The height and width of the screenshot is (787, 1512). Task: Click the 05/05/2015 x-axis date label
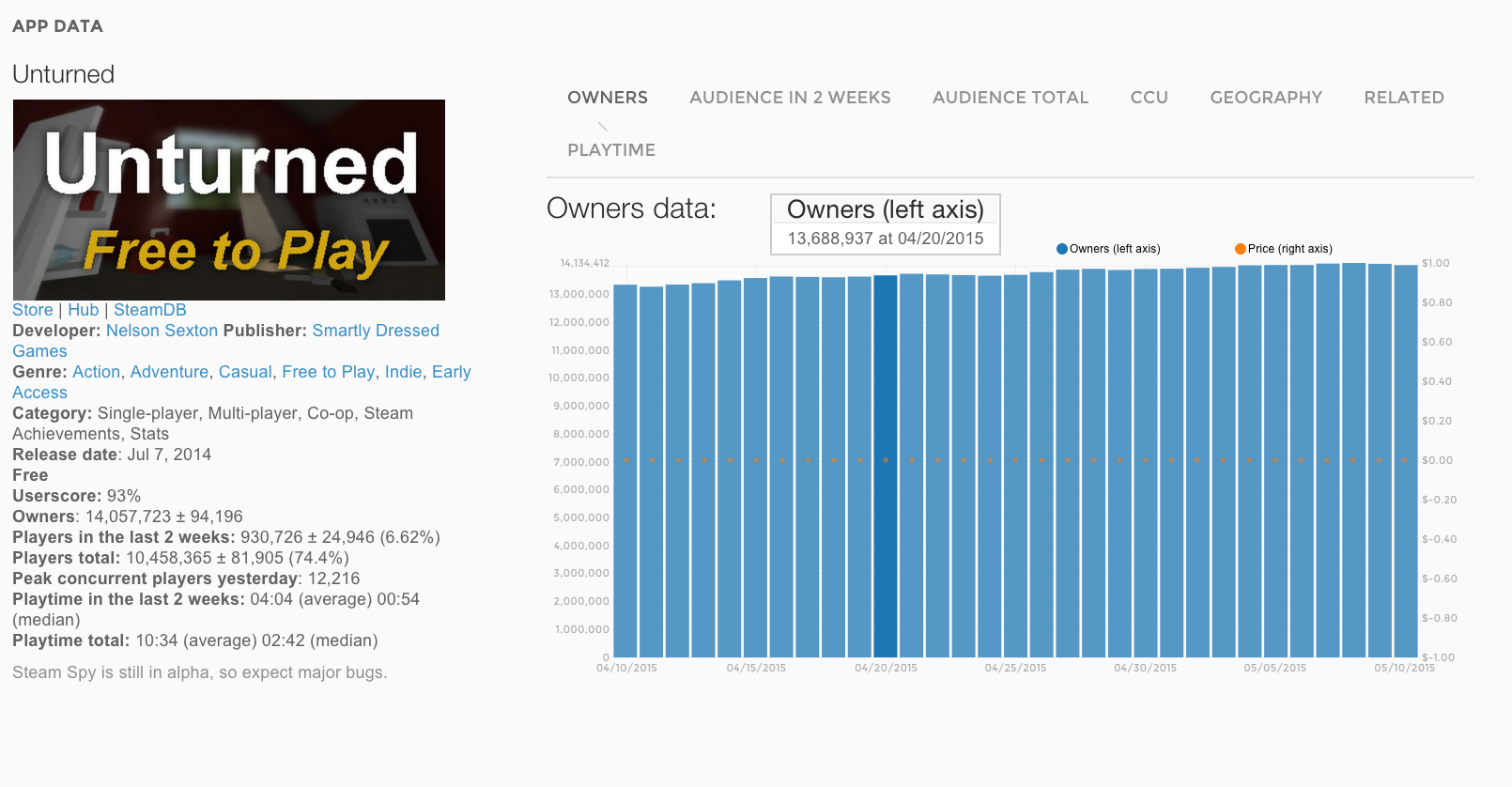1275,668
